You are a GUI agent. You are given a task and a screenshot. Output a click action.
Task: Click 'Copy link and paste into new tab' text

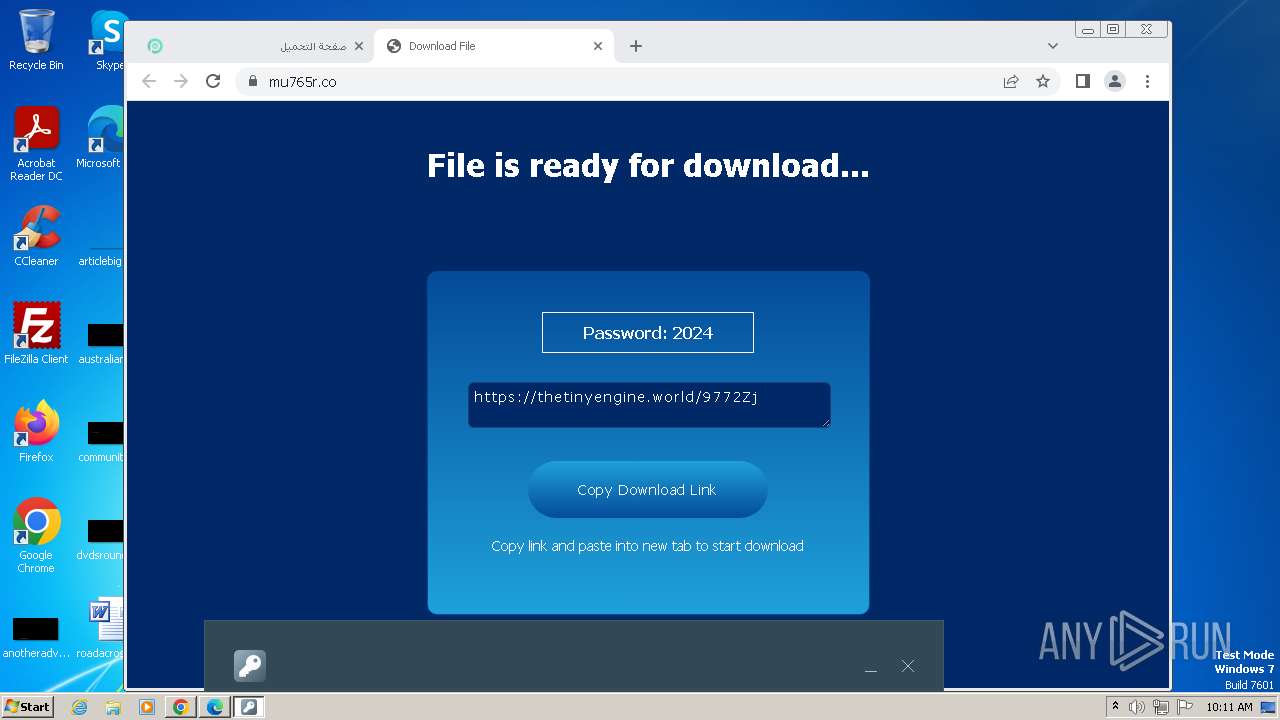tap(647, 546)
